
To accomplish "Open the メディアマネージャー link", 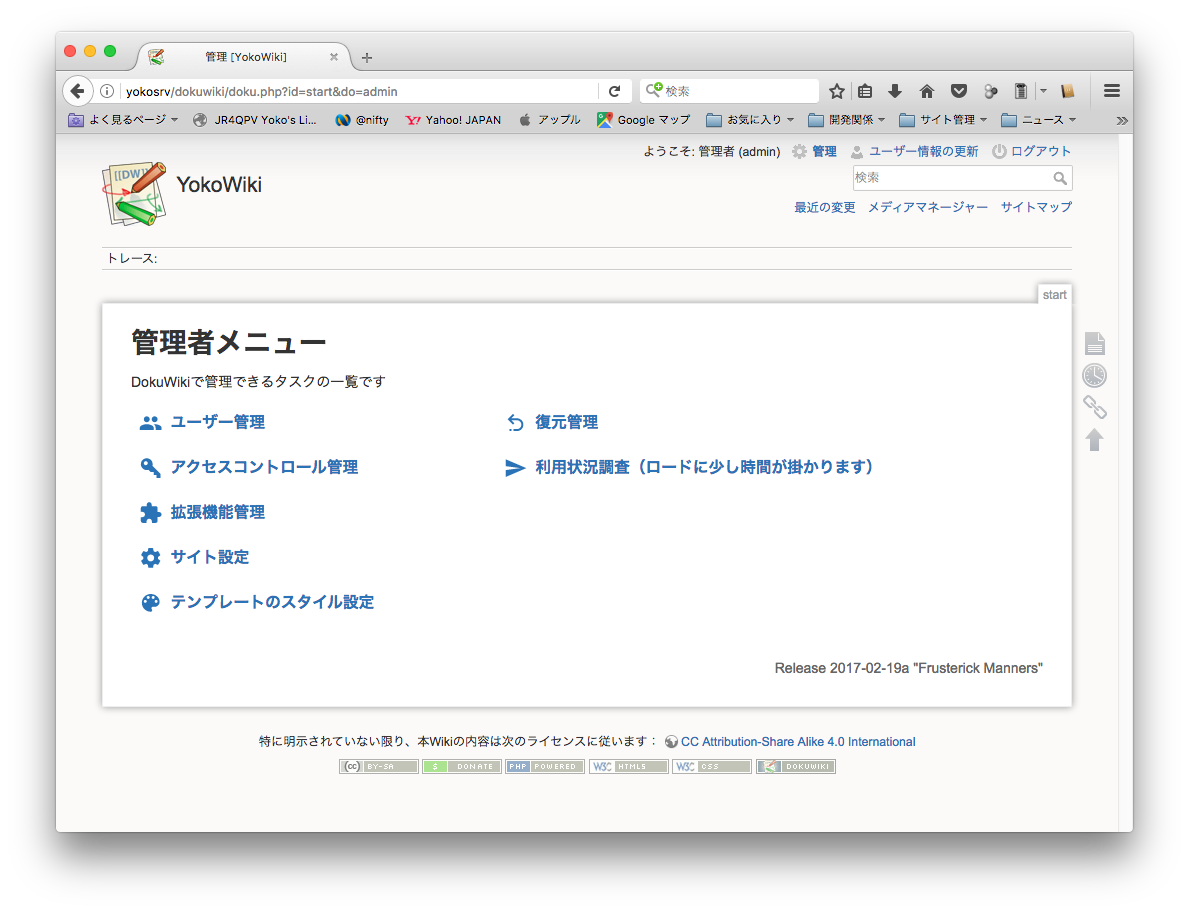I will (927, 207).
